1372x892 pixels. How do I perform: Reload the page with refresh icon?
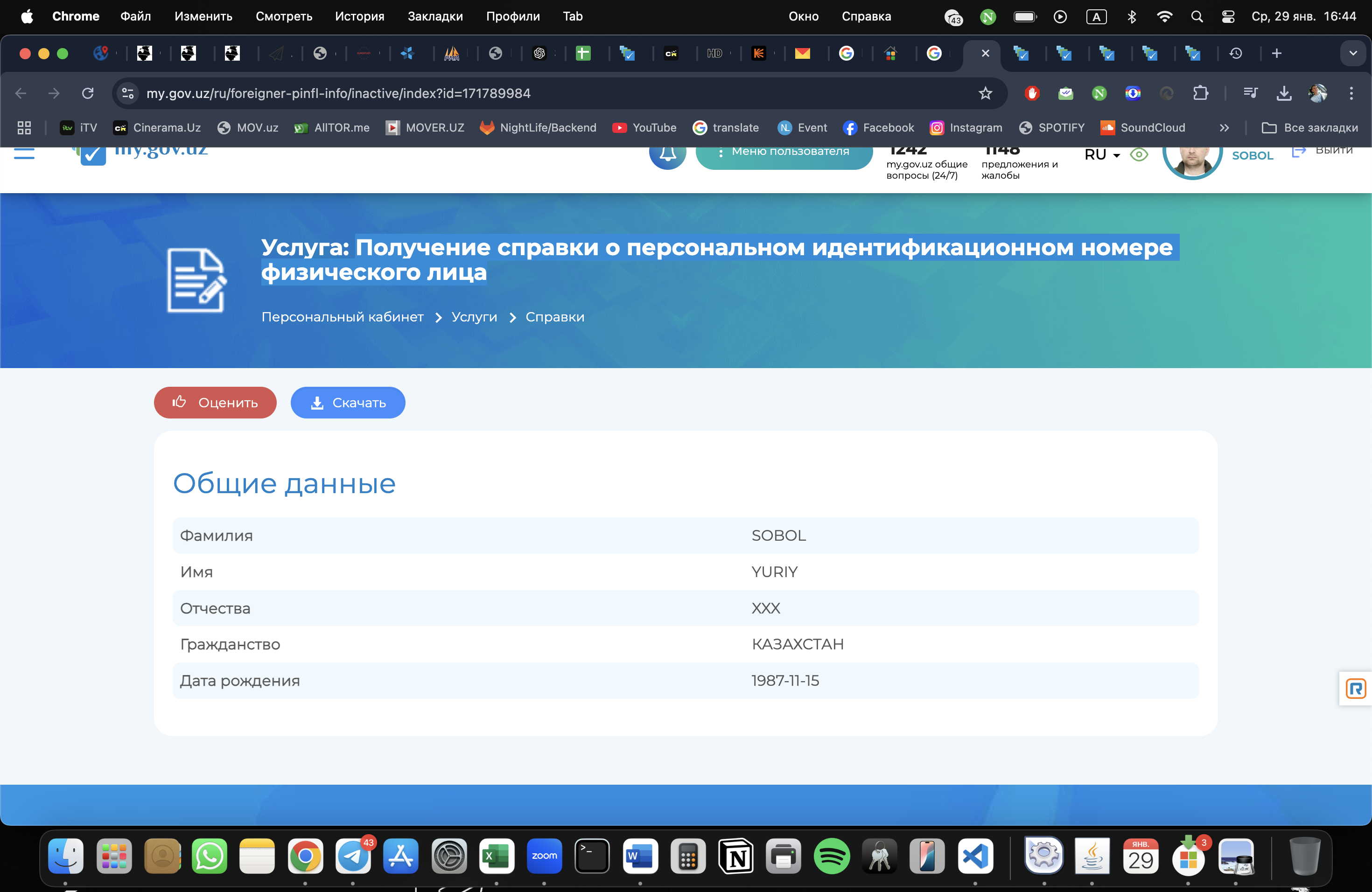click(x=88, y=93)
